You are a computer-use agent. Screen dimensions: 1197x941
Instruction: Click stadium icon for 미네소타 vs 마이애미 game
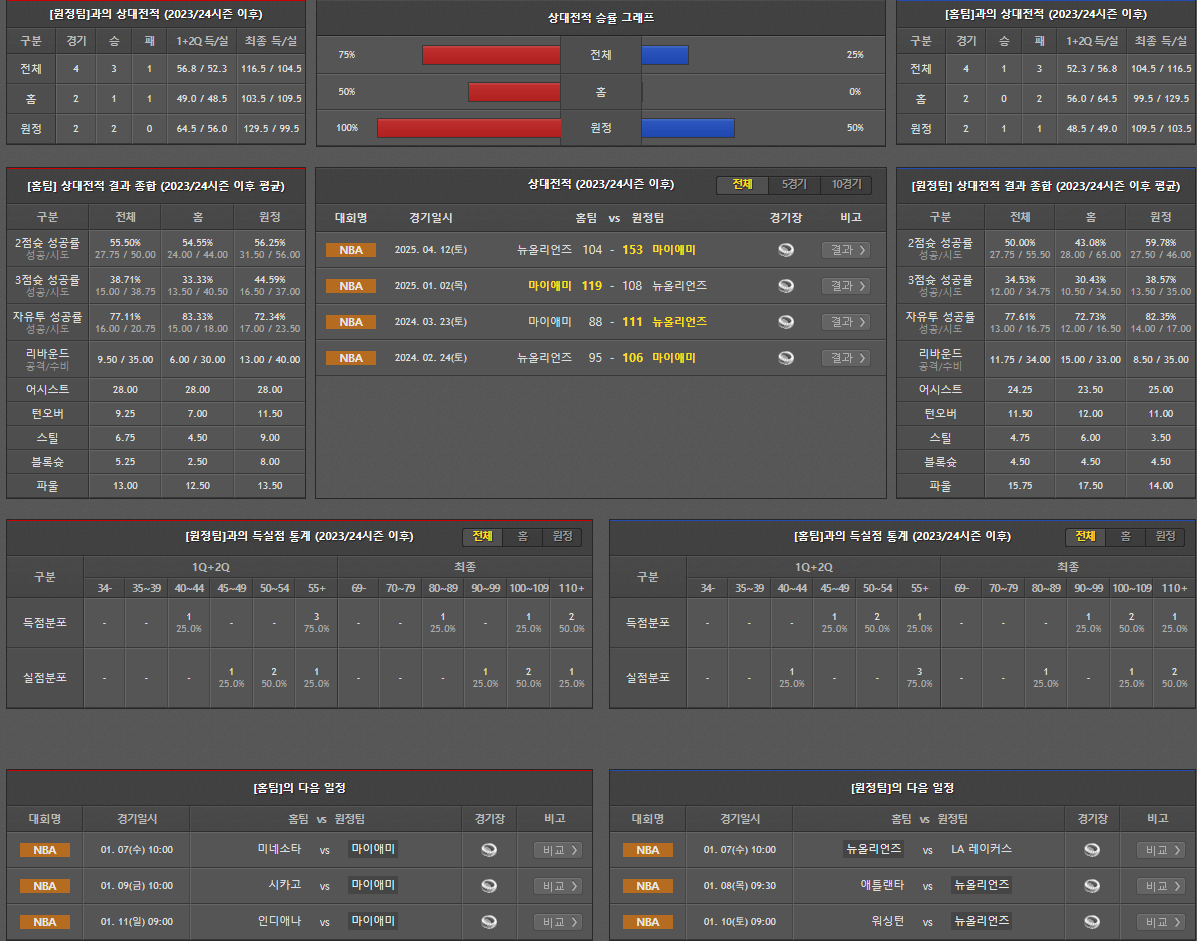(x=489, y=850)
